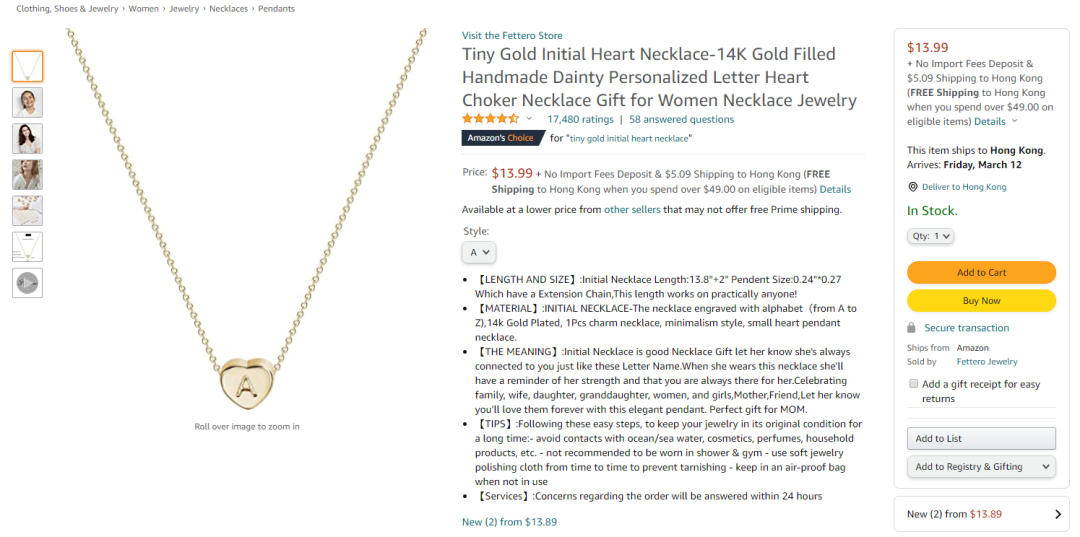This screenshot has height=537, width=1080.
Task: Click the star rating icons
Action: click(x=490, y=119)
